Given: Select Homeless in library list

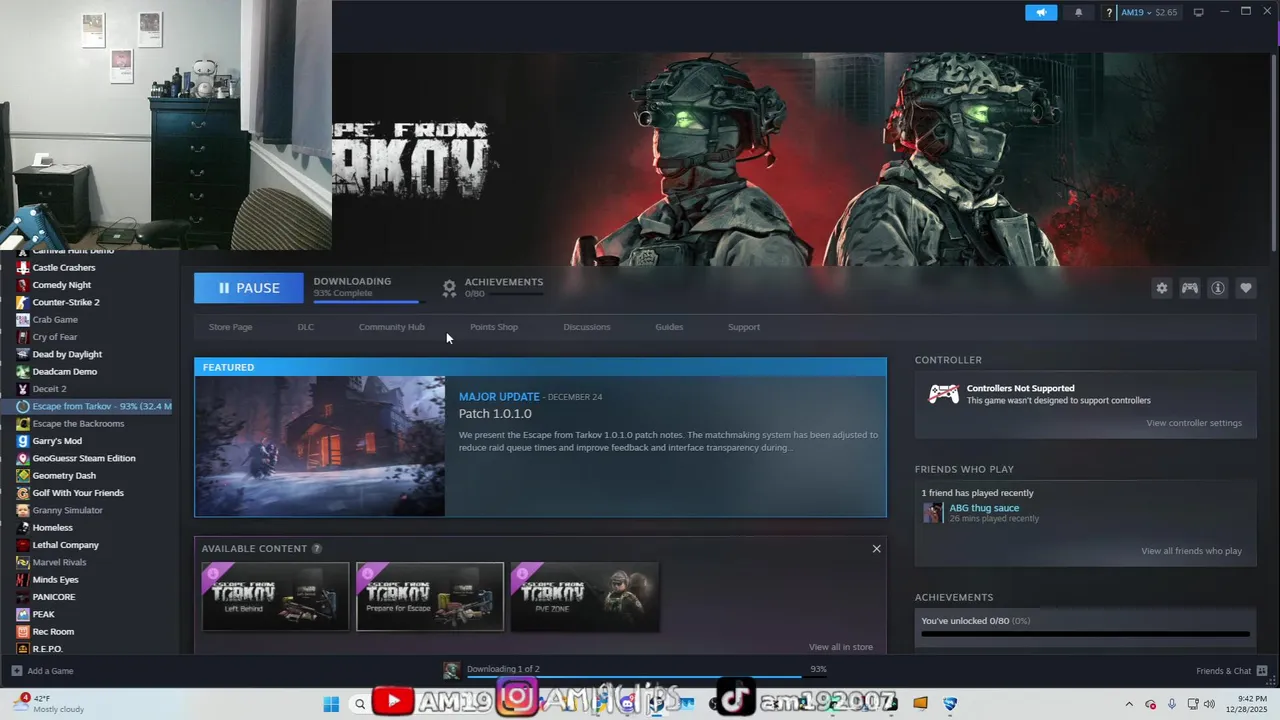Looking at the screenshot, I should [53, 528].
